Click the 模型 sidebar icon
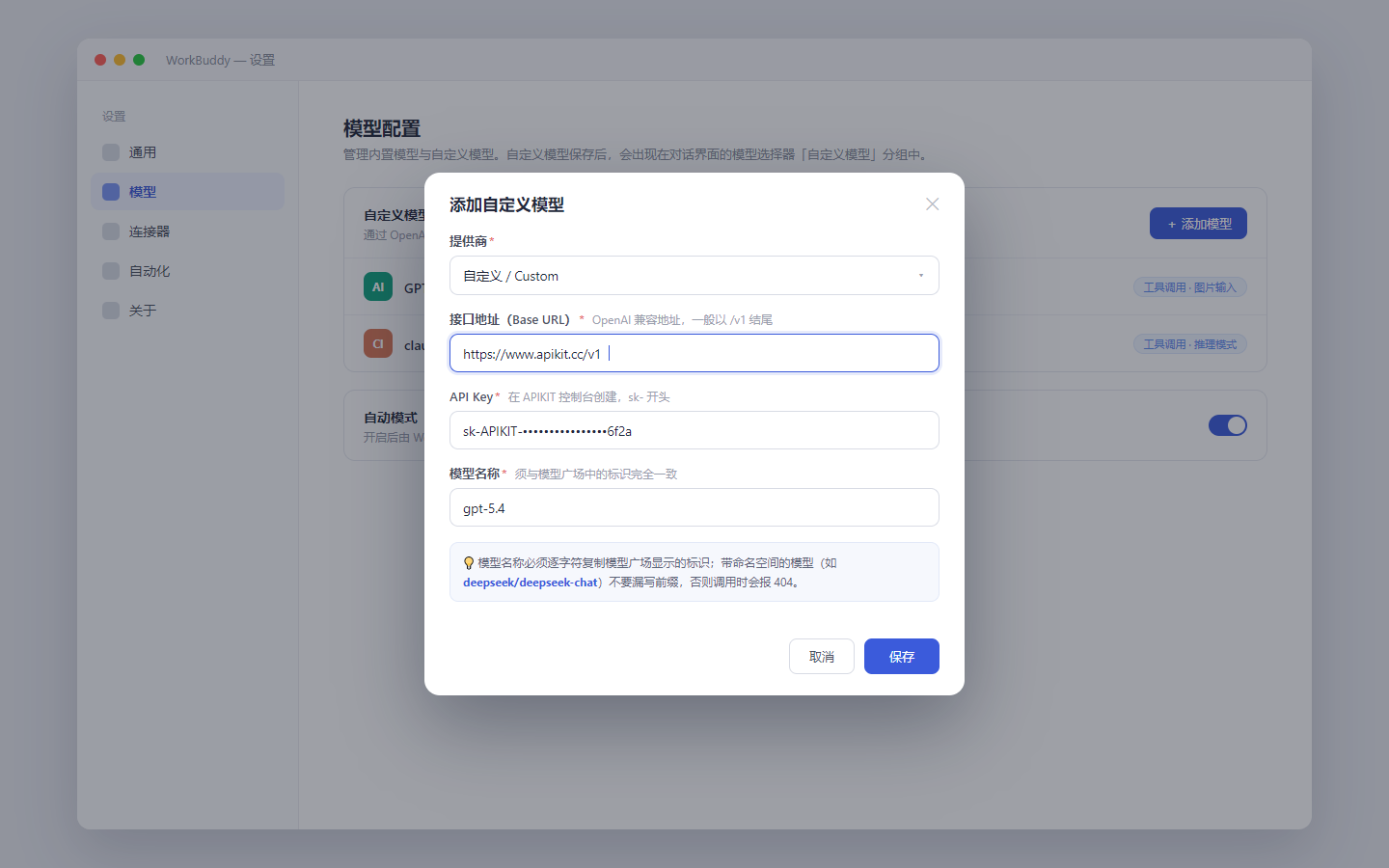 pos(111,192)
